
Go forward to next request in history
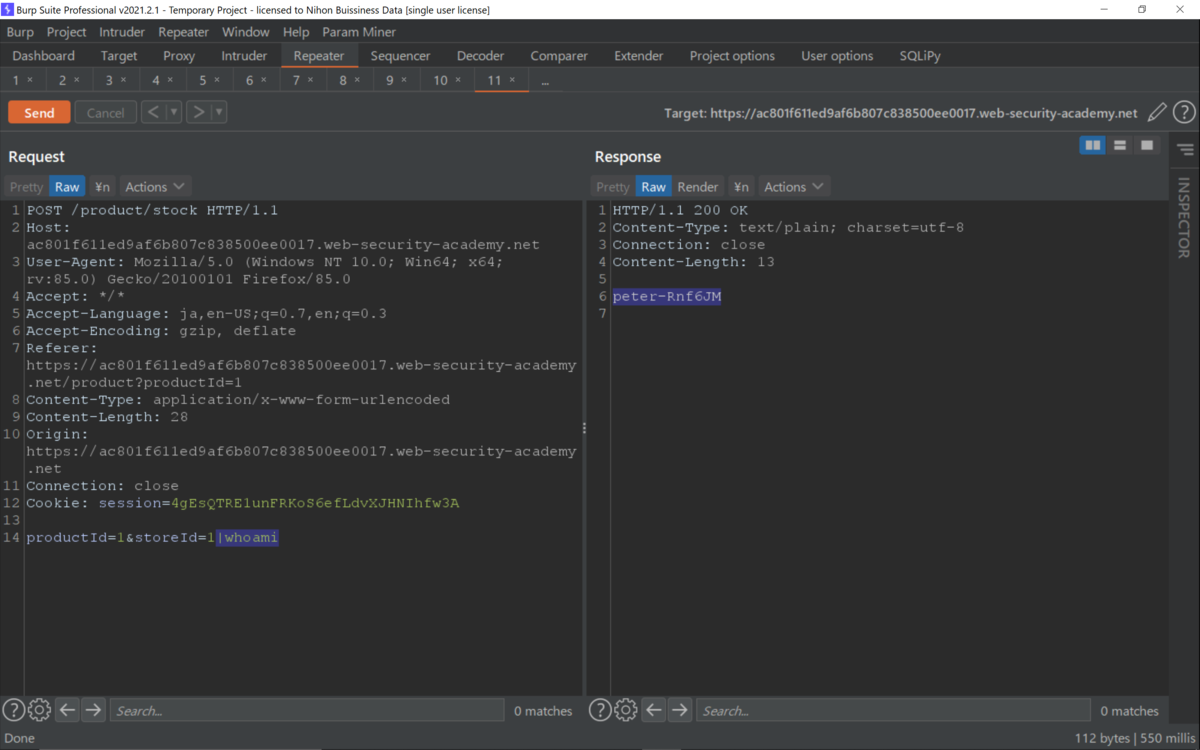pos(198,112)
